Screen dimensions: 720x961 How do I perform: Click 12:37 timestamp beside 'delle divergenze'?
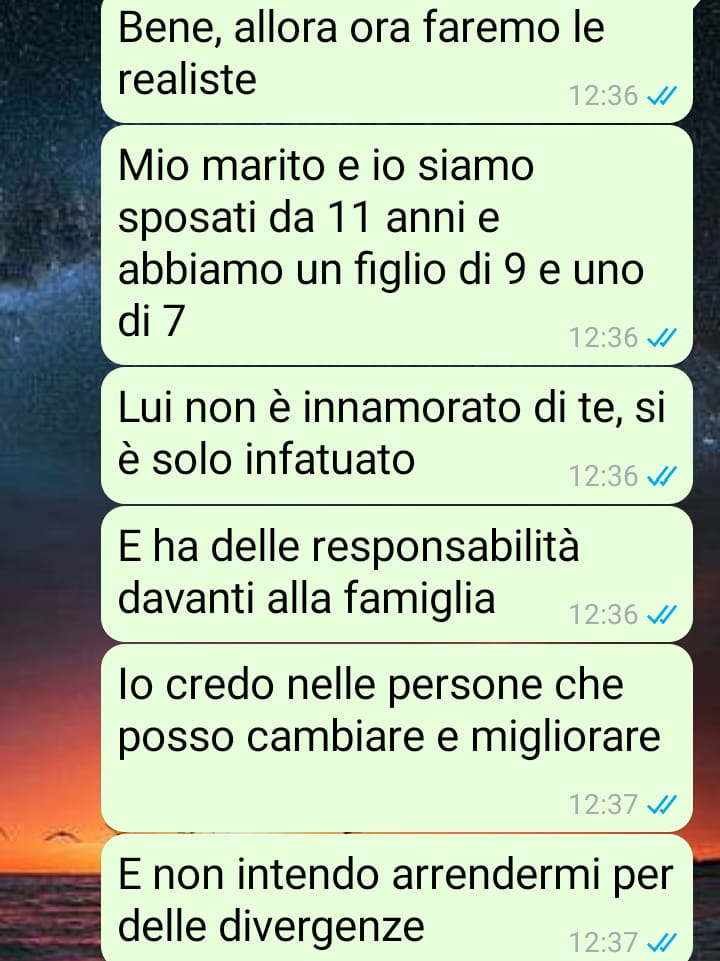pos(604,943)
